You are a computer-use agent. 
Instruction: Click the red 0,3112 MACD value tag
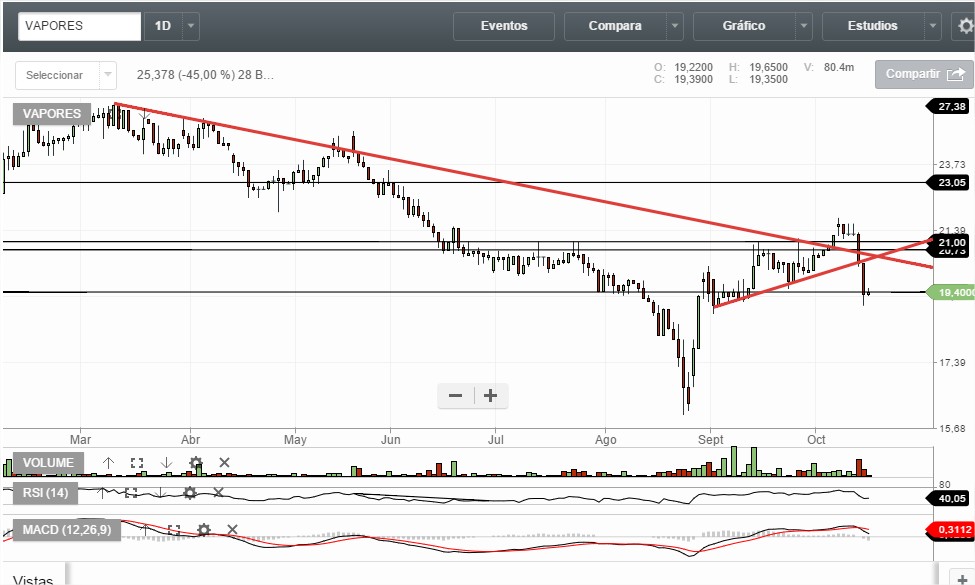pos(951,530)
